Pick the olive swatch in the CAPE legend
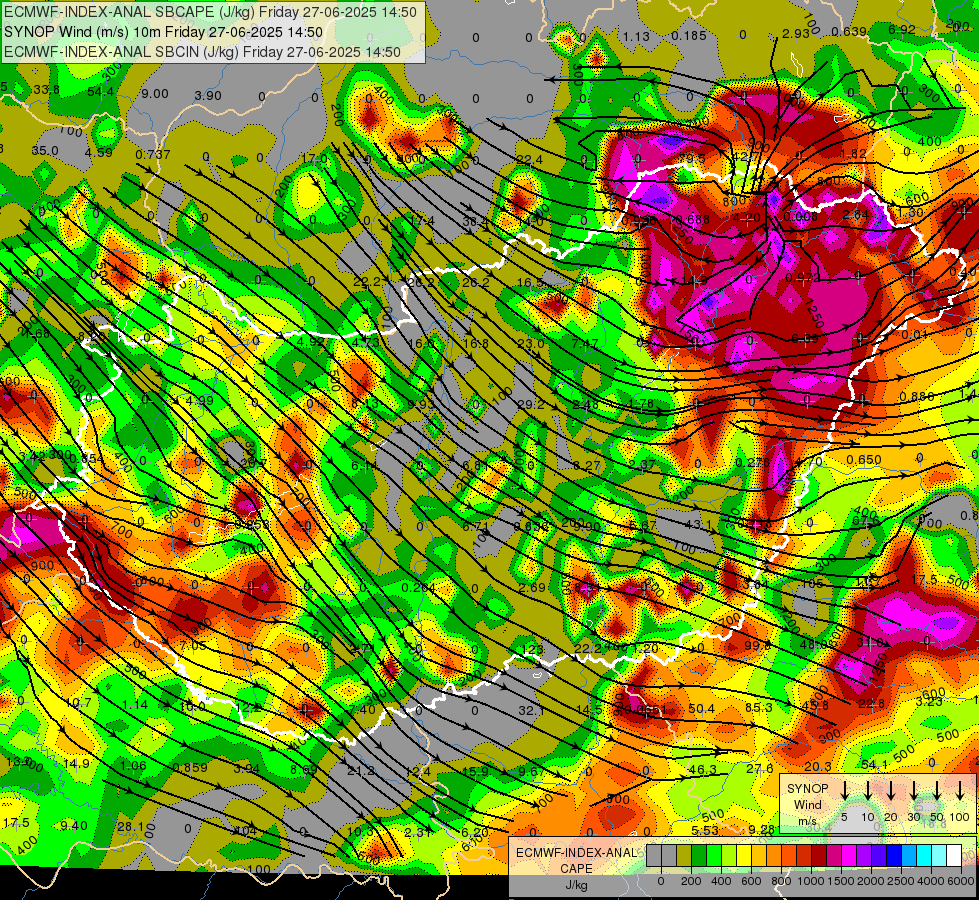The image size is (979, 900). [684, 855]
